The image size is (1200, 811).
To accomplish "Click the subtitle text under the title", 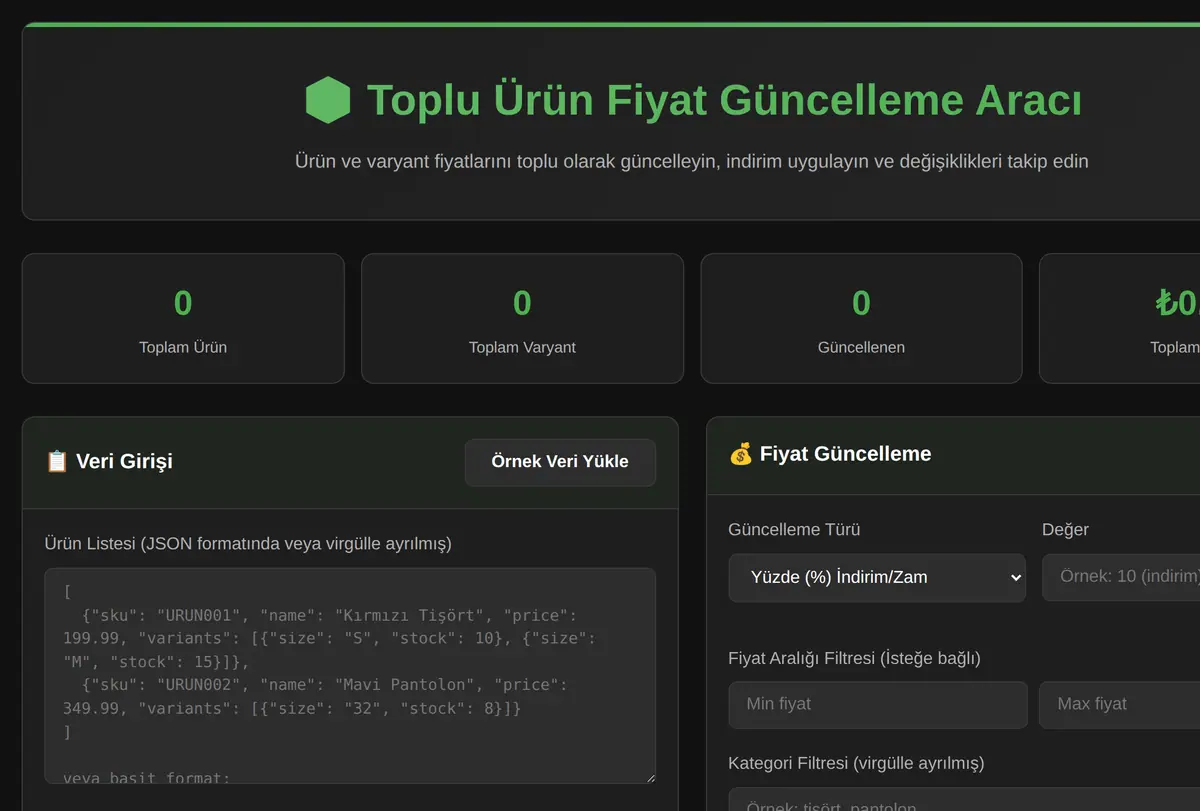I will pos(692,161).
